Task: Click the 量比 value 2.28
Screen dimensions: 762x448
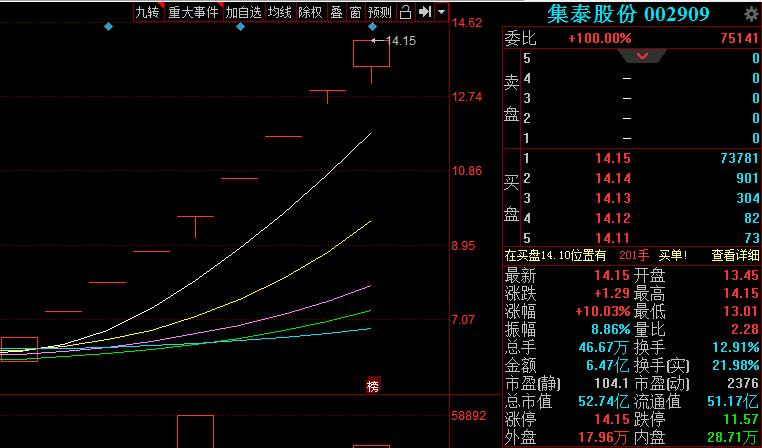Action: tap(745, 329)
